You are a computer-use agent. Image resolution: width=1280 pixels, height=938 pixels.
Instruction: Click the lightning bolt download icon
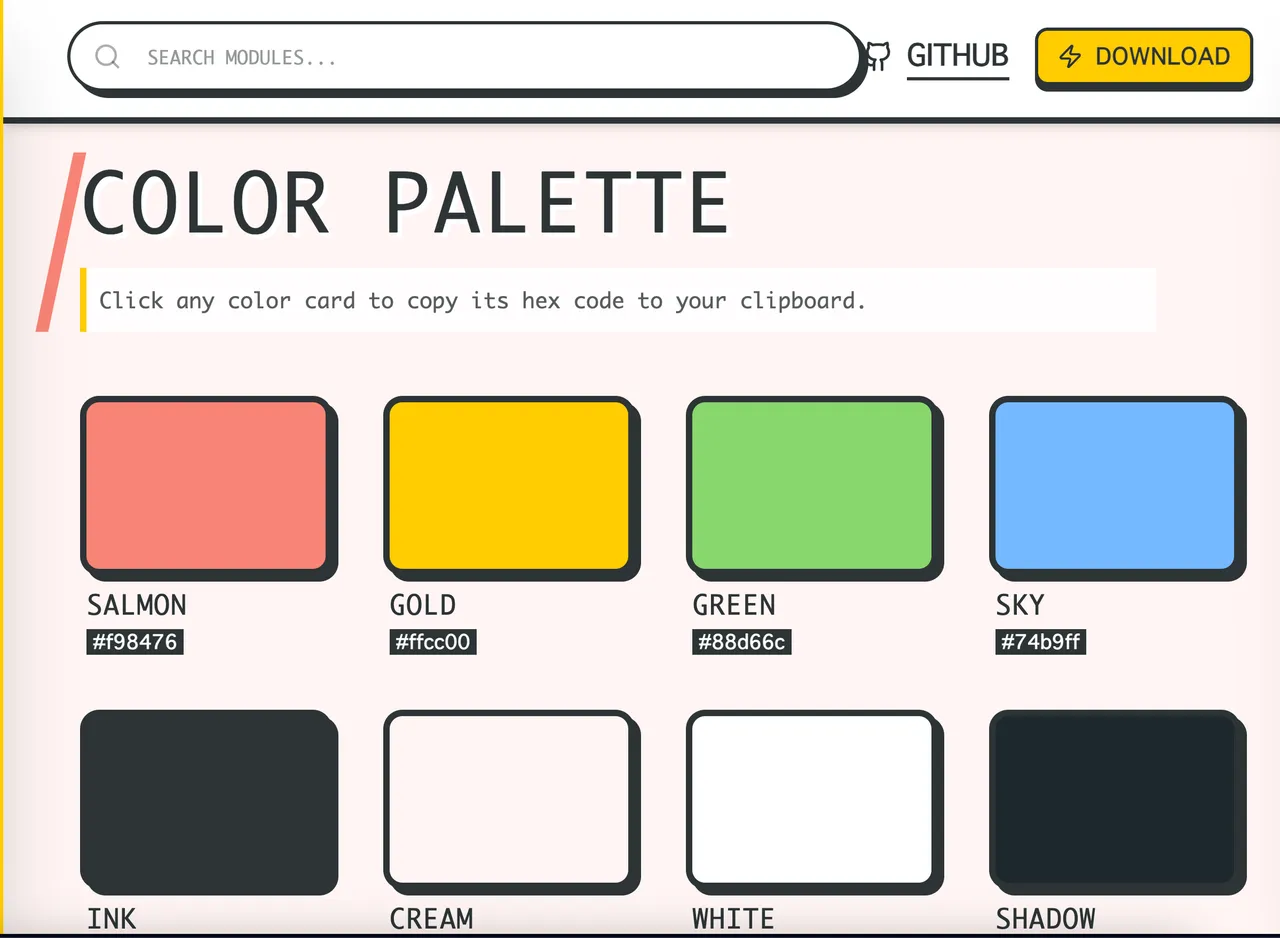point(1070,56)
